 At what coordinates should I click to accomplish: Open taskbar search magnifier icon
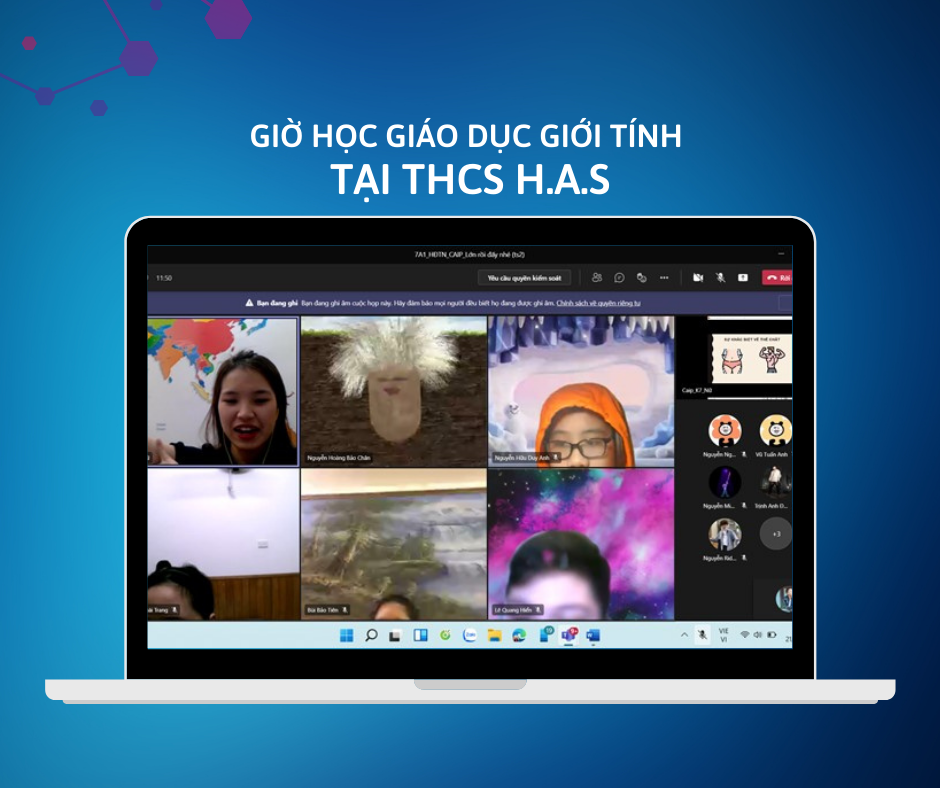pyautogui.click(x=371, y=635)
